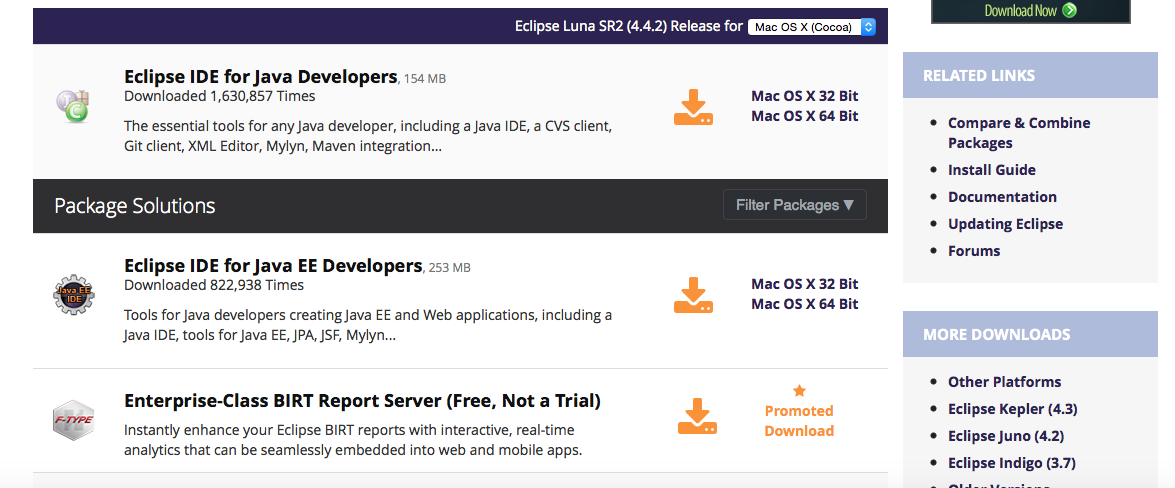Click the RELATED LINKS heading

979,76
